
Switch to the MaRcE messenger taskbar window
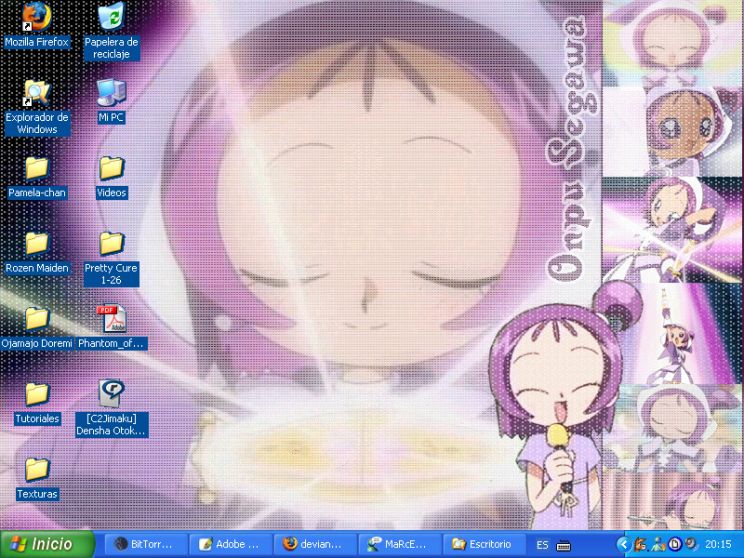coord(399,544)
